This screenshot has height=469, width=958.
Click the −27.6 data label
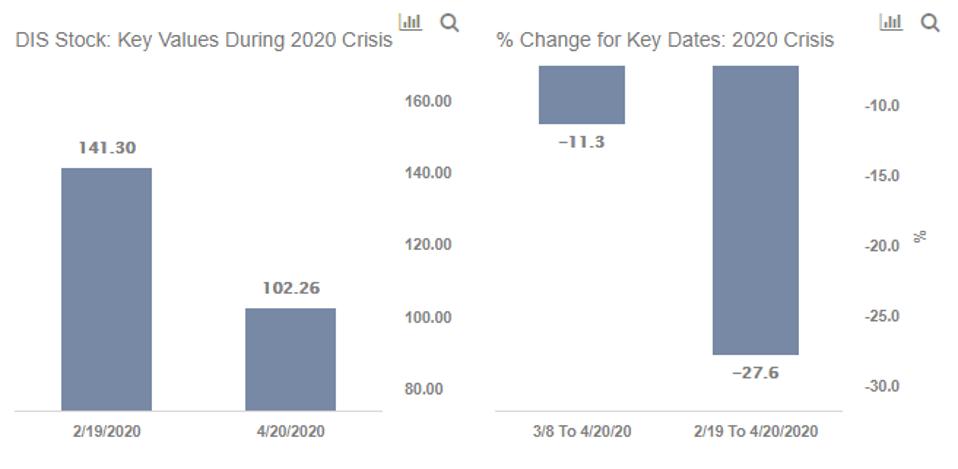755,373
